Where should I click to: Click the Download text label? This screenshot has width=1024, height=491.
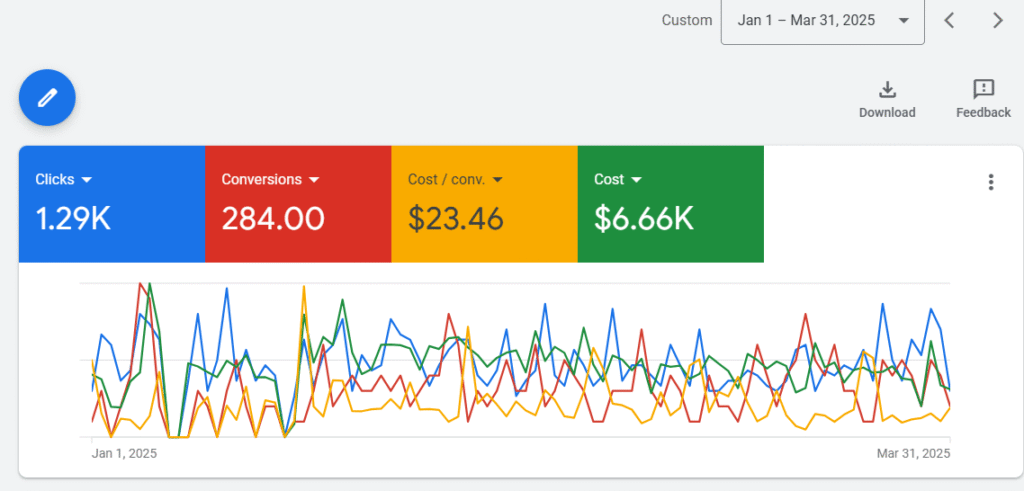click(x=887, y=113)
